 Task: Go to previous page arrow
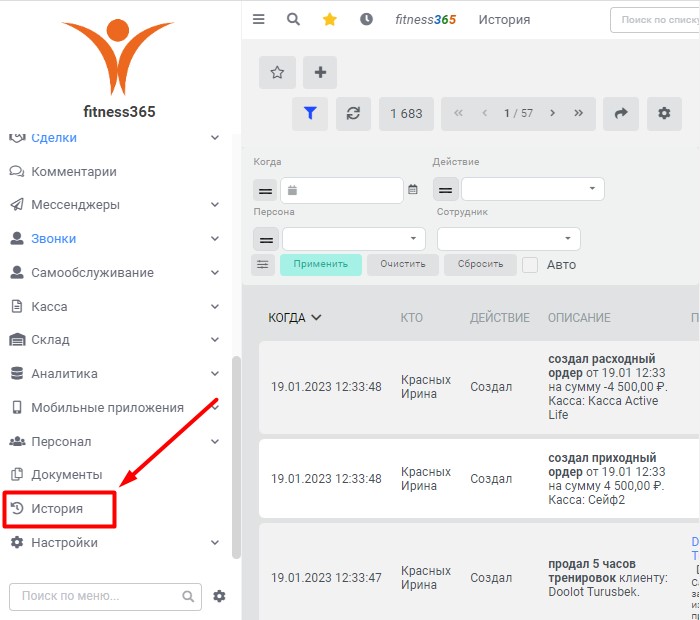pyautogui.click(x=484, y=113)
